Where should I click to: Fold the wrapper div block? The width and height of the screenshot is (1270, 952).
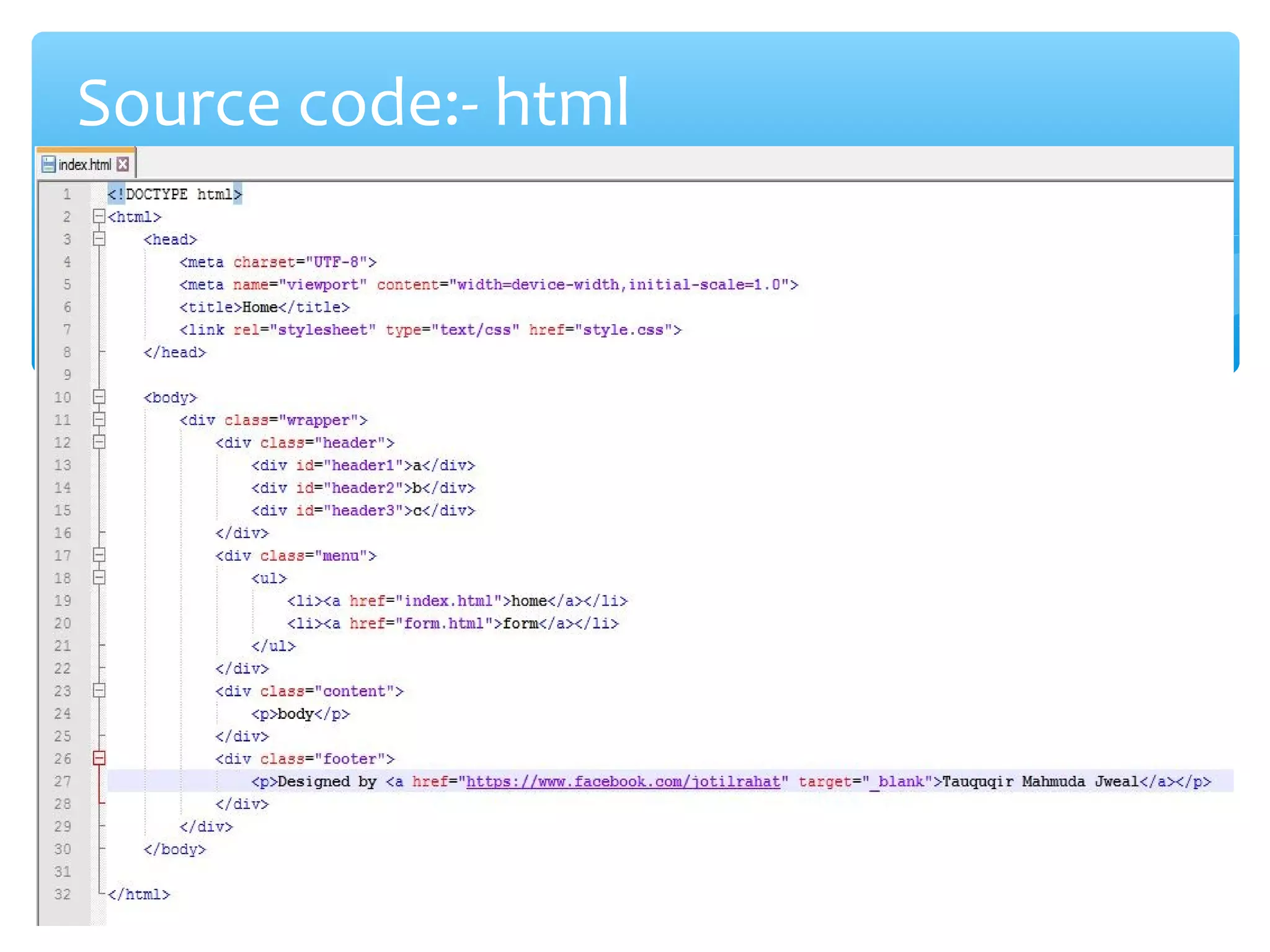tap(99, 420)
